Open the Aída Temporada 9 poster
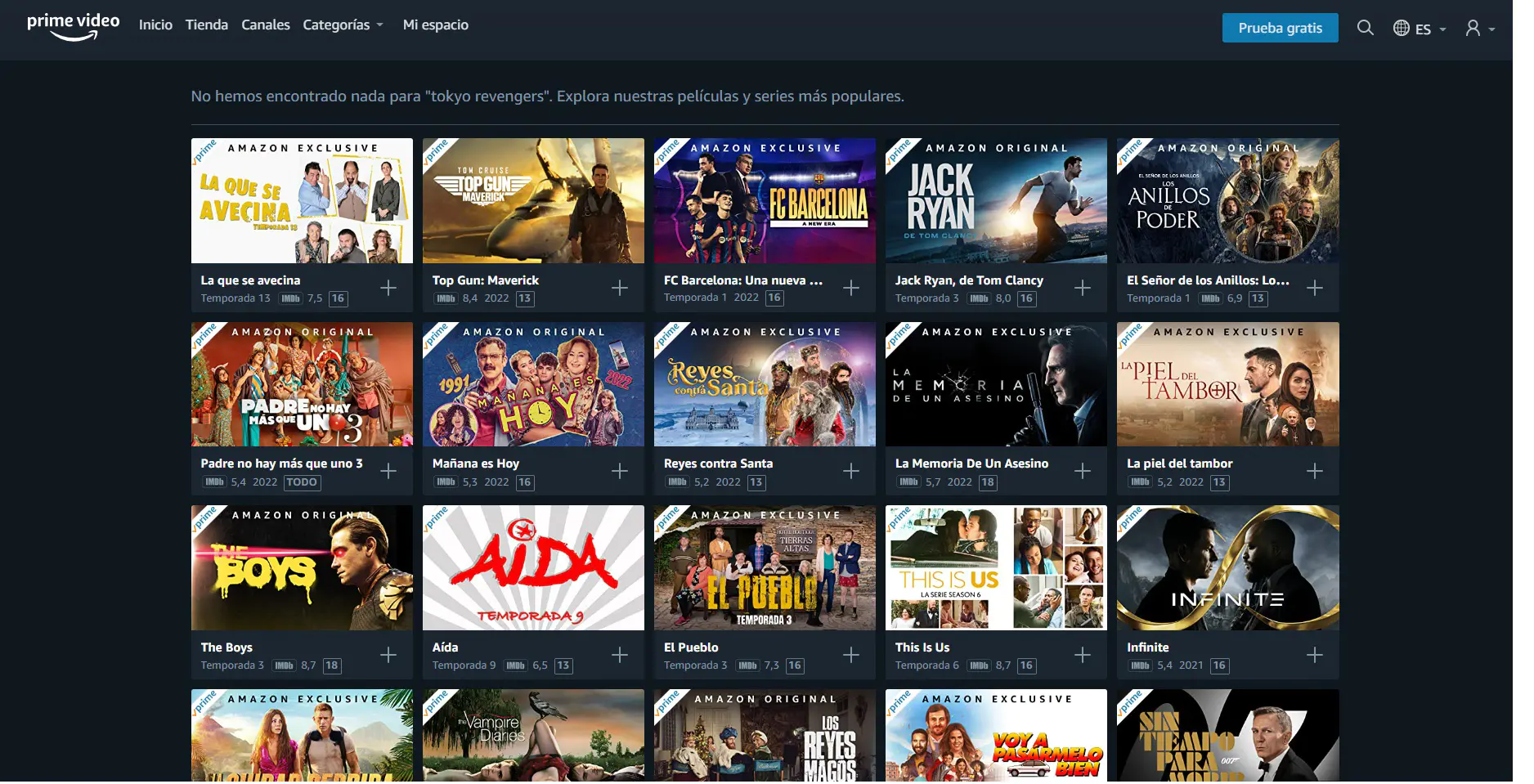 point(533,567)
